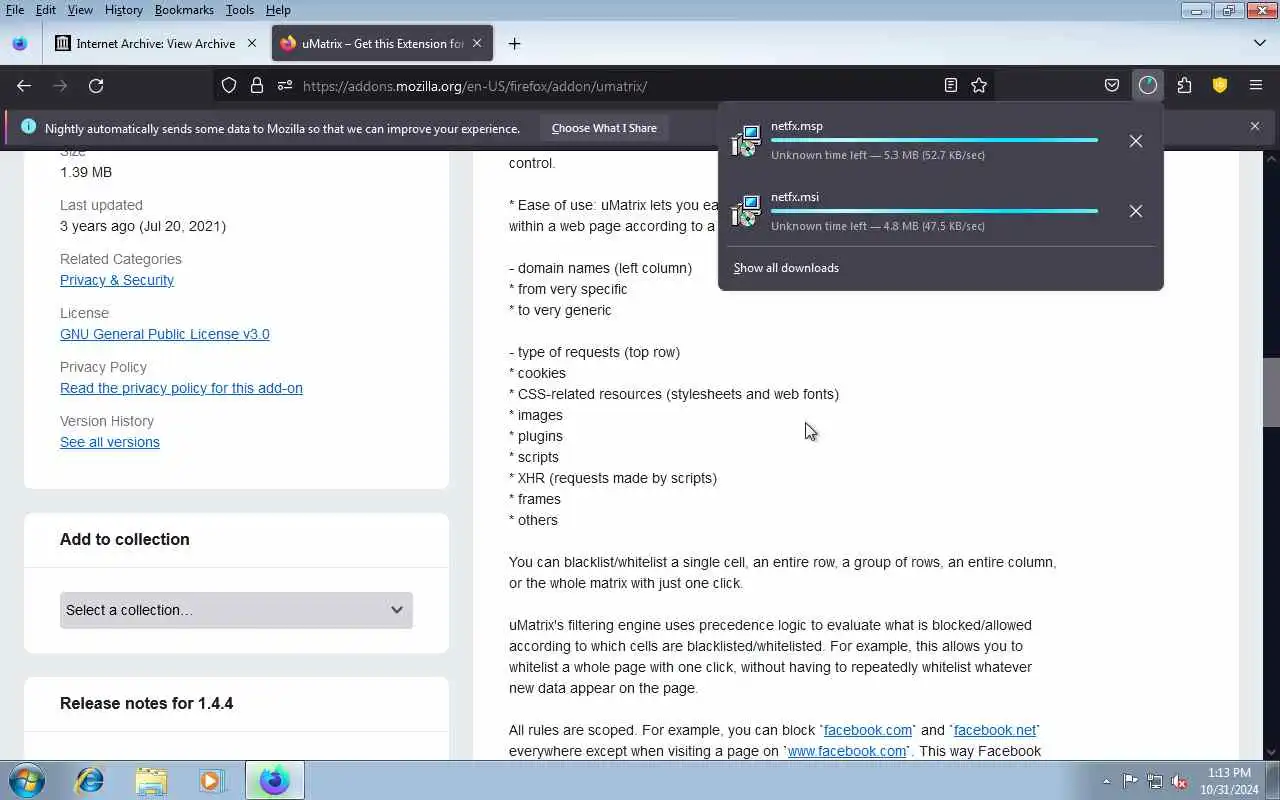Viewport: 1280px width, 800px height.
Task: Select the uMatrix extension tab
Action: 382,44
